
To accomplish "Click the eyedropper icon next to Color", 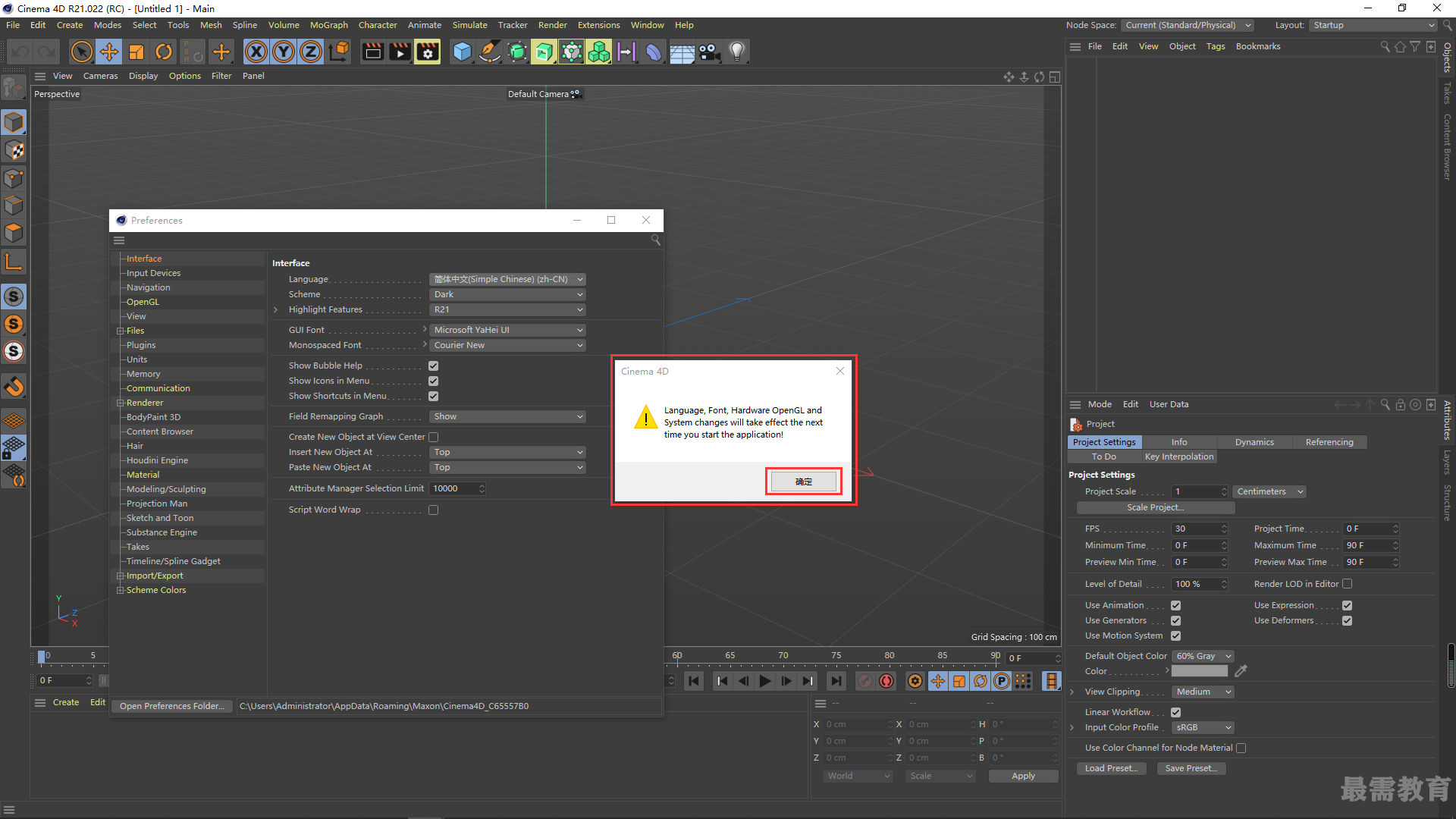I will [x=1241, y=671].
